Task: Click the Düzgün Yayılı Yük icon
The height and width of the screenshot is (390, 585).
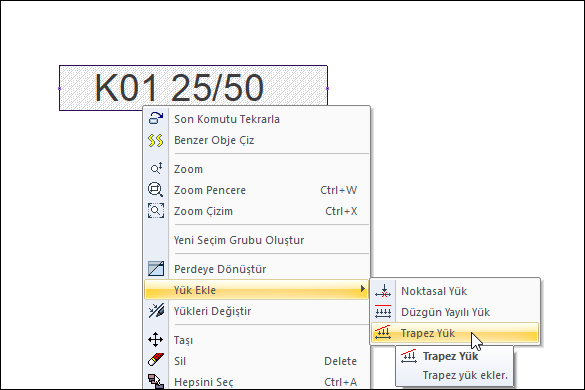Action: point(383,312)
